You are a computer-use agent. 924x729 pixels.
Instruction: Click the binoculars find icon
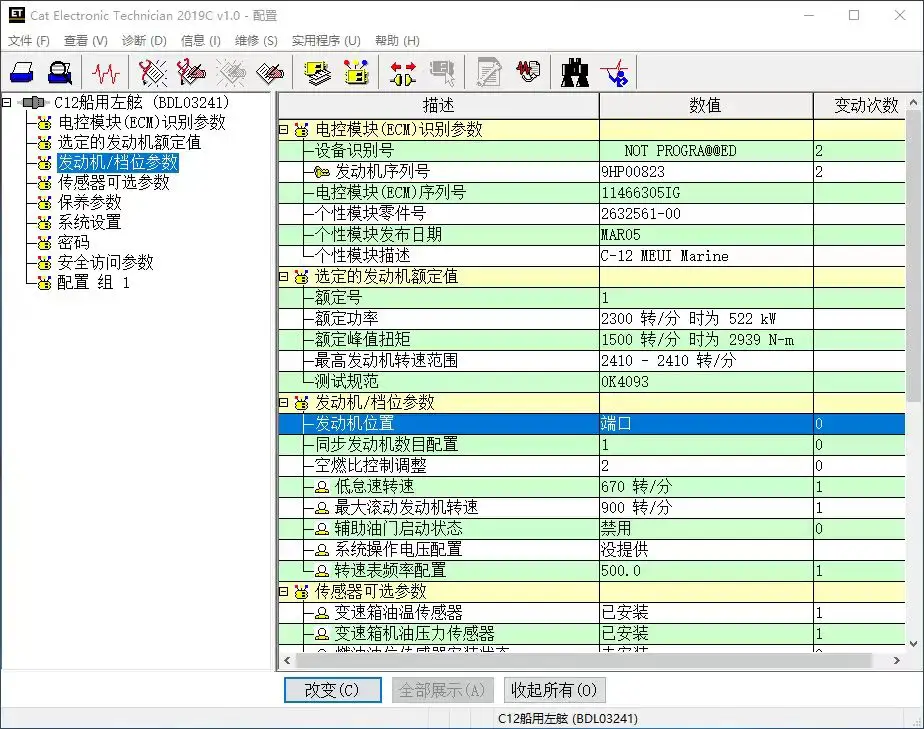[575, 72]
